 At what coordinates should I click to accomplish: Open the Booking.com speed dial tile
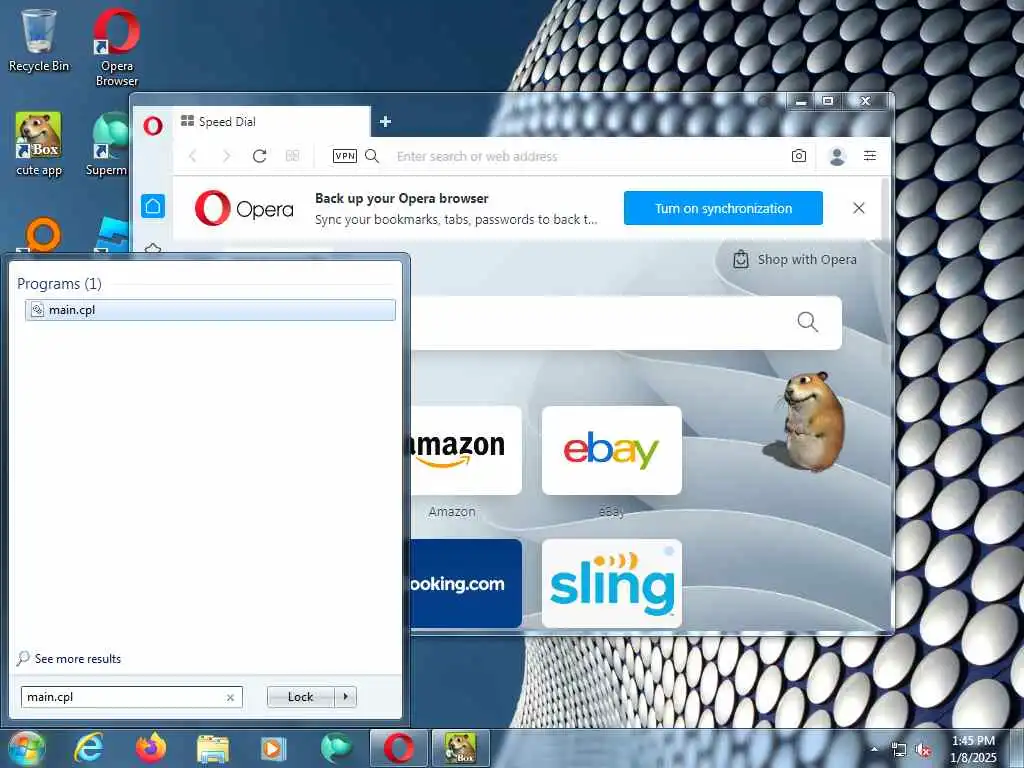466,583
